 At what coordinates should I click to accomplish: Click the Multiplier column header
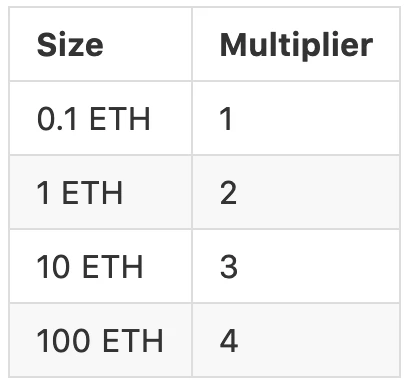point(296,45)
